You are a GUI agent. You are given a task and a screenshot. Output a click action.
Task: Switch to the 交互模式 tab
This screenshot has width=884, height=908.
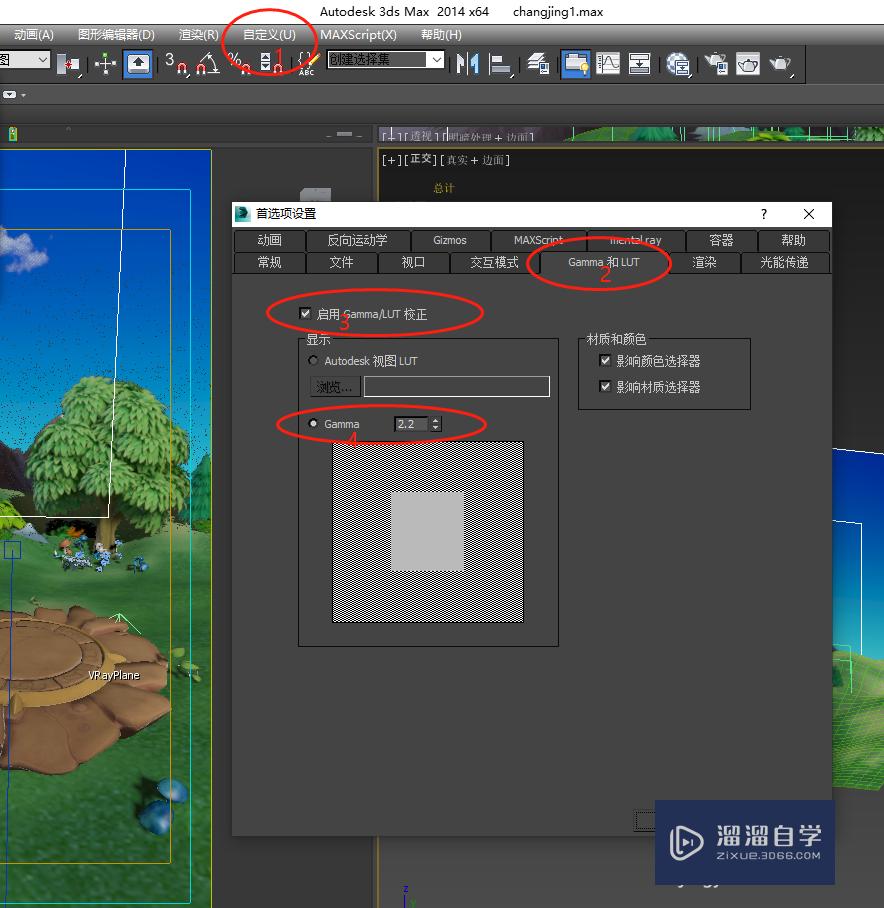coord(494,262)
